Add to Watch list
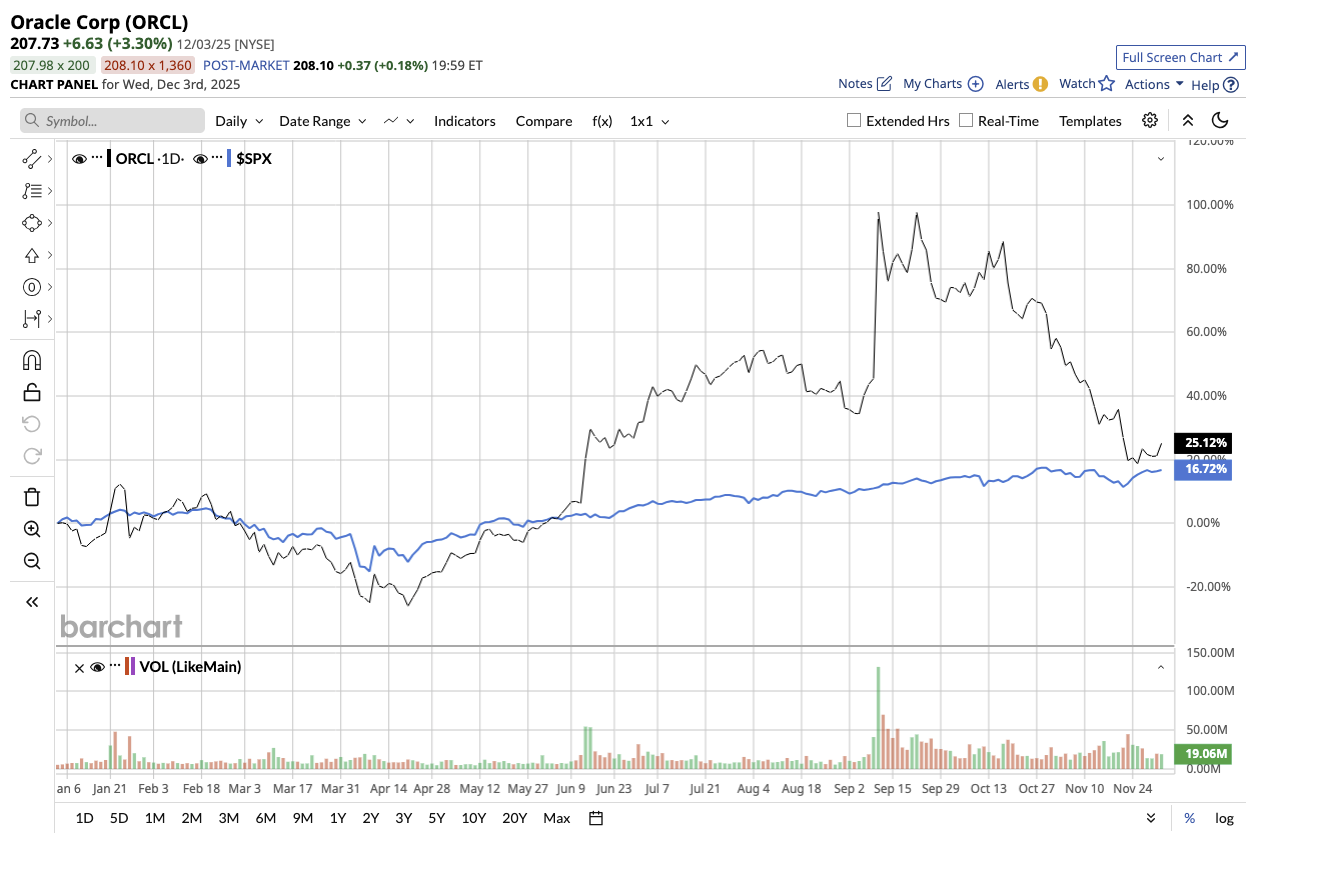Screen dimensions: 1338x876 tap(1086, 84)
